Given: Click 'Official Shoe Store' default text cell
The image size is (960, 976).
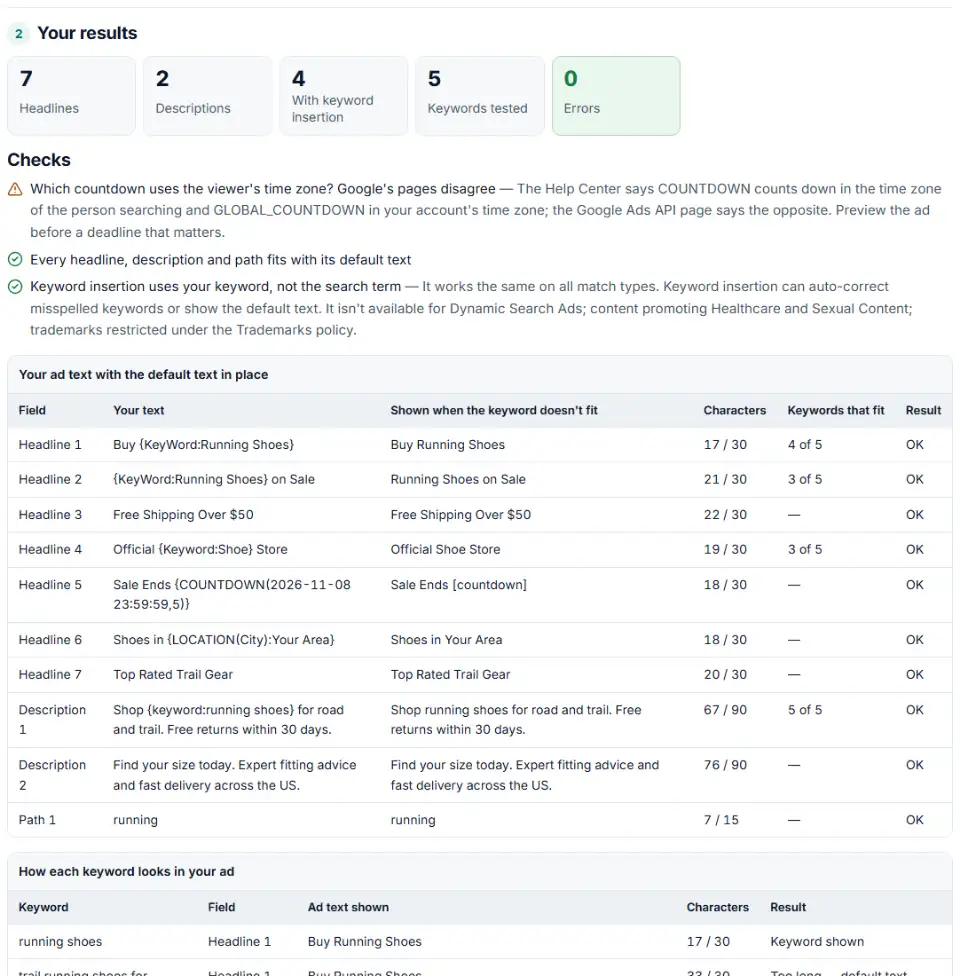Looking at the screenshot, I should tap(446, 550).
